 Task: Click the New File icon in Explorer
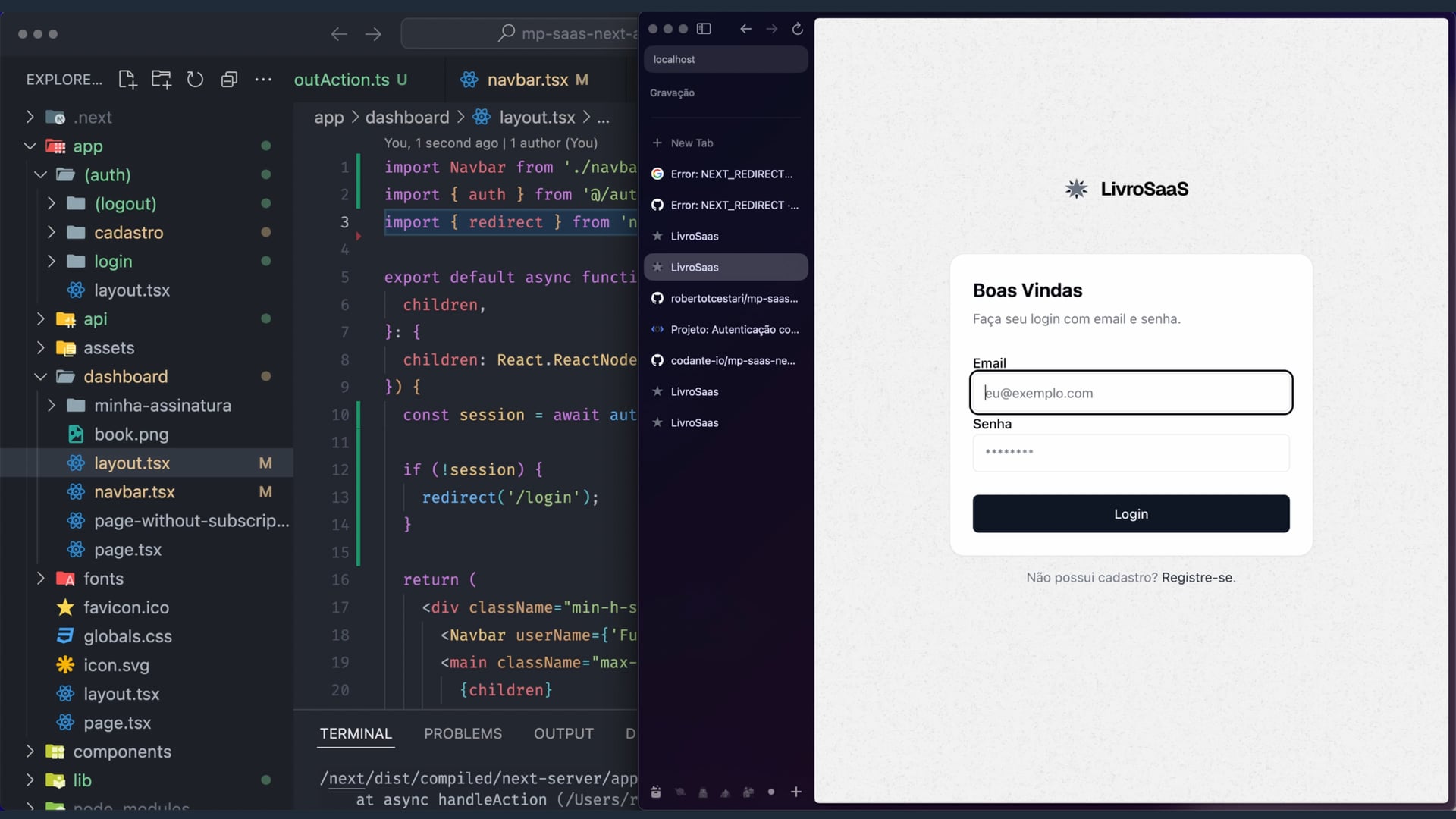[127, 80]
